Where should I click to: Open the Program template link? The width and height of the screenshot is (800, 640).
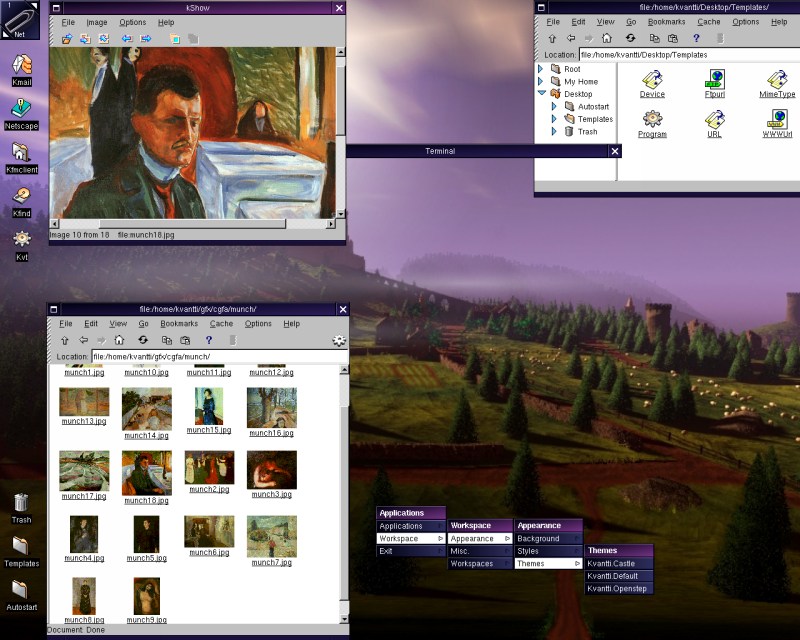pyautogui.click(x=652, y=134)
